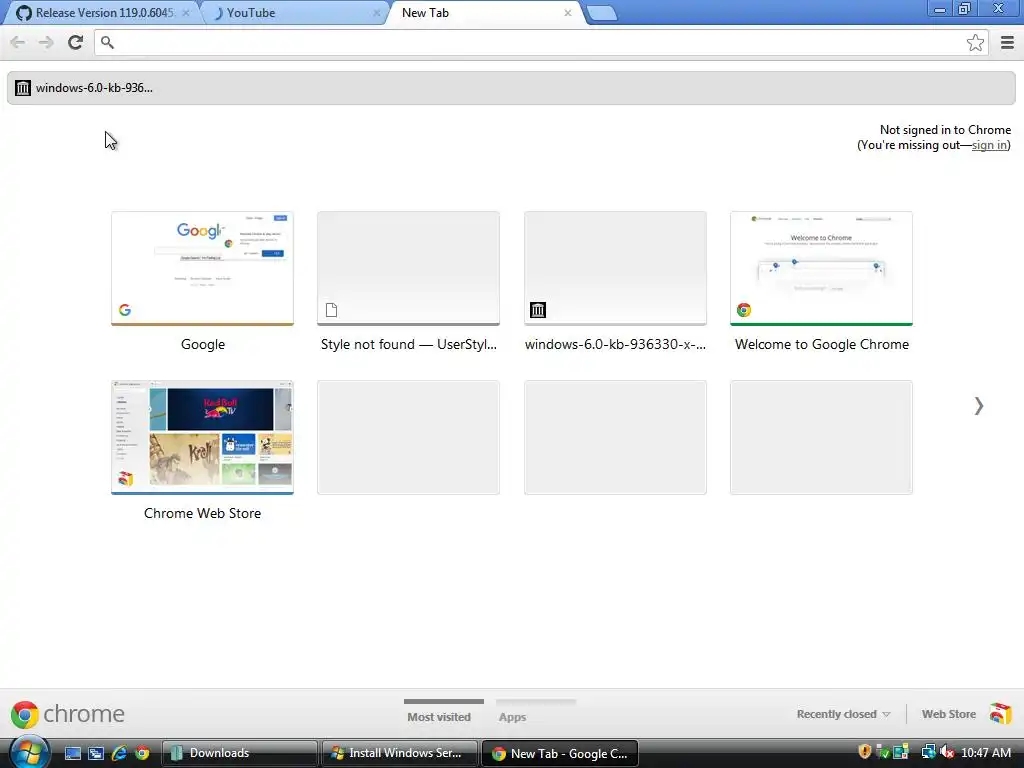Close the New Tab tab
The height and width of the screenshot is (768, 1024).
click(x=568, y=13)
